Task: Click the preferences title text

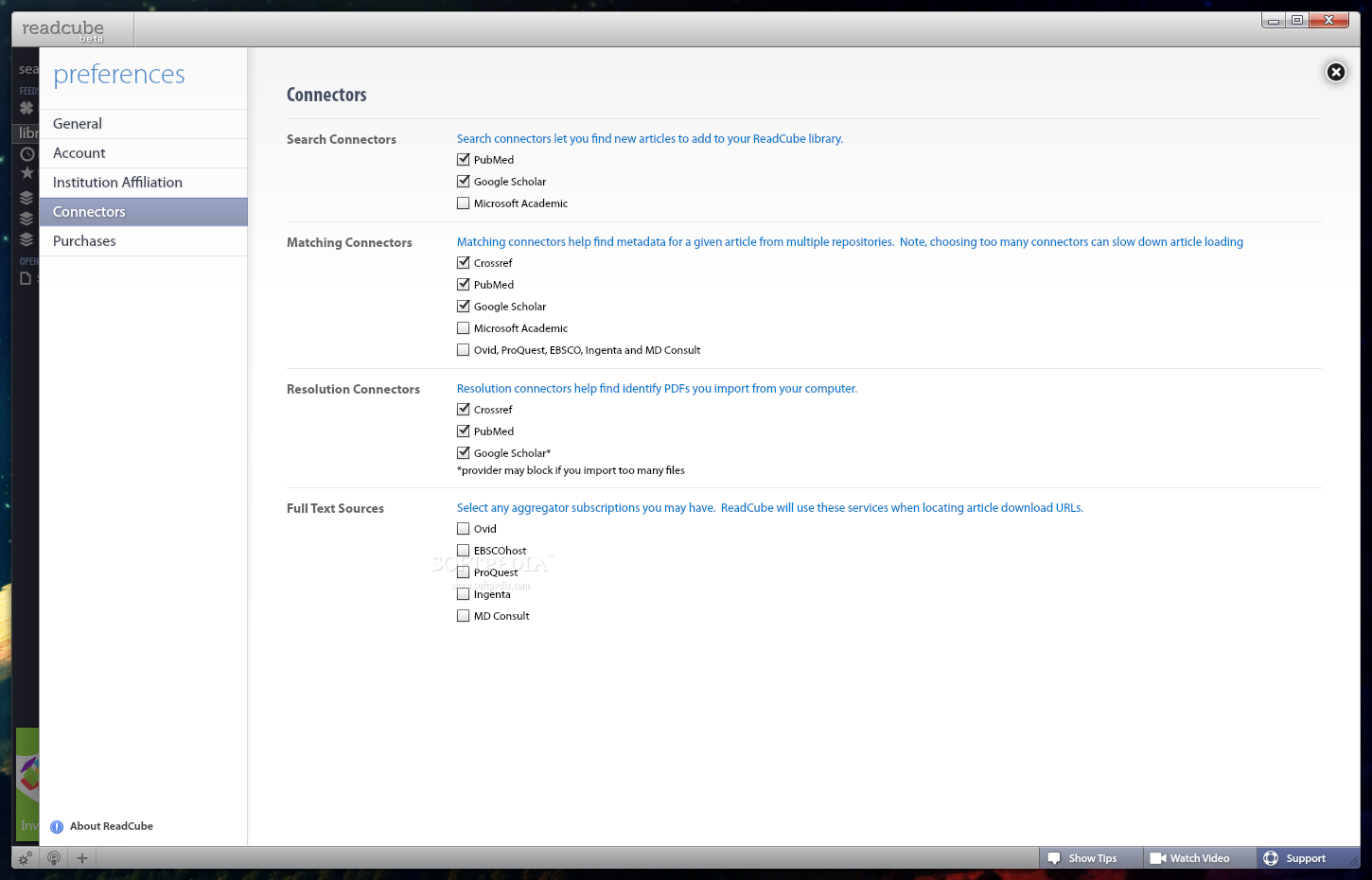Action: [119, 75]
